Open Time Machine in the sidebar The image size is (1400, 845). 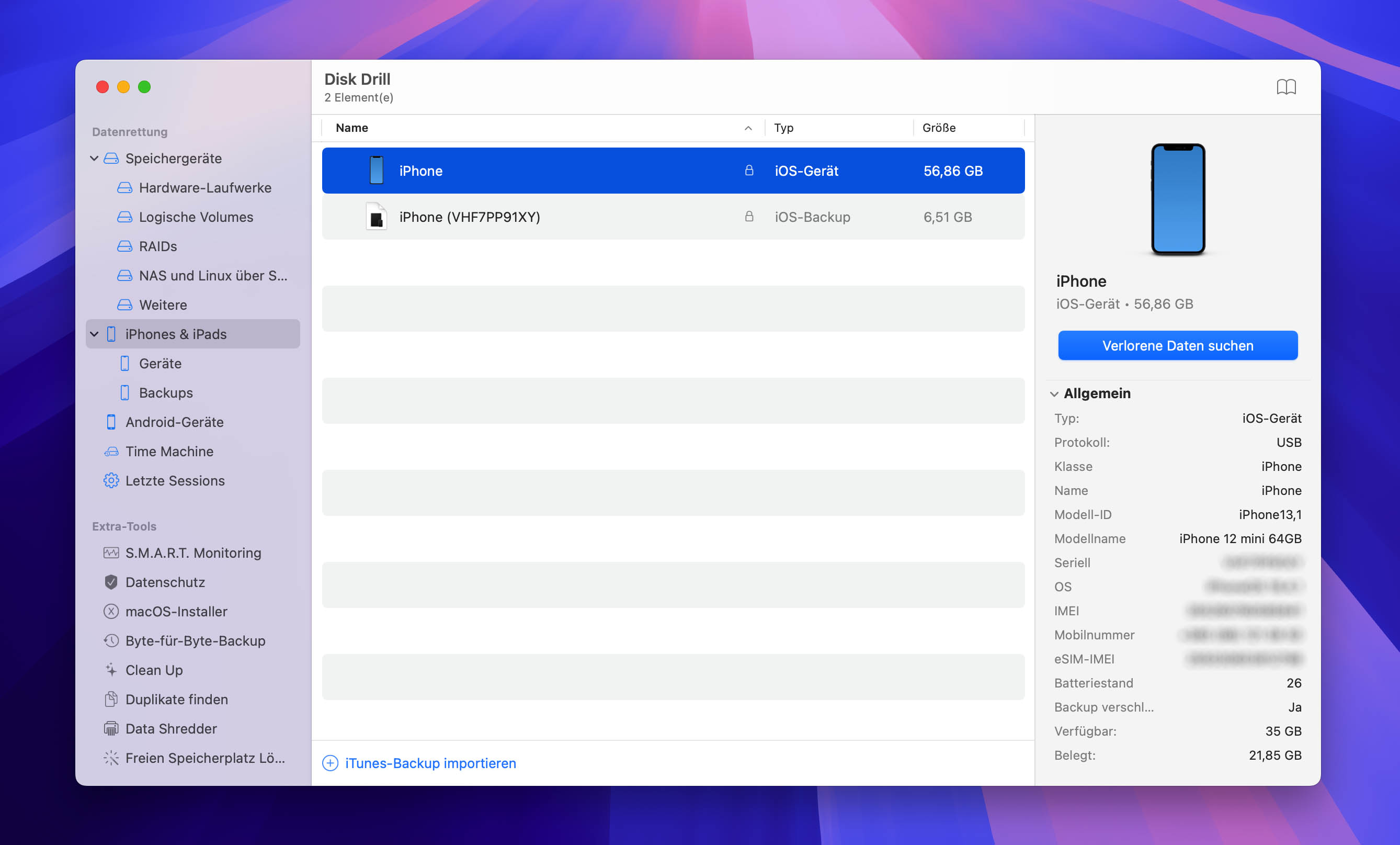pos(169,452)
